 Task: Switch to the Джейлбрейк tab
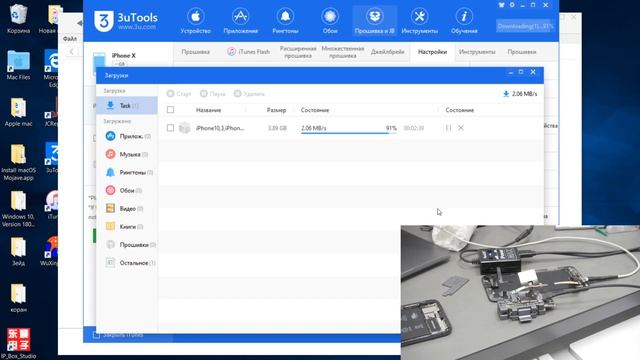coord(387,52)
